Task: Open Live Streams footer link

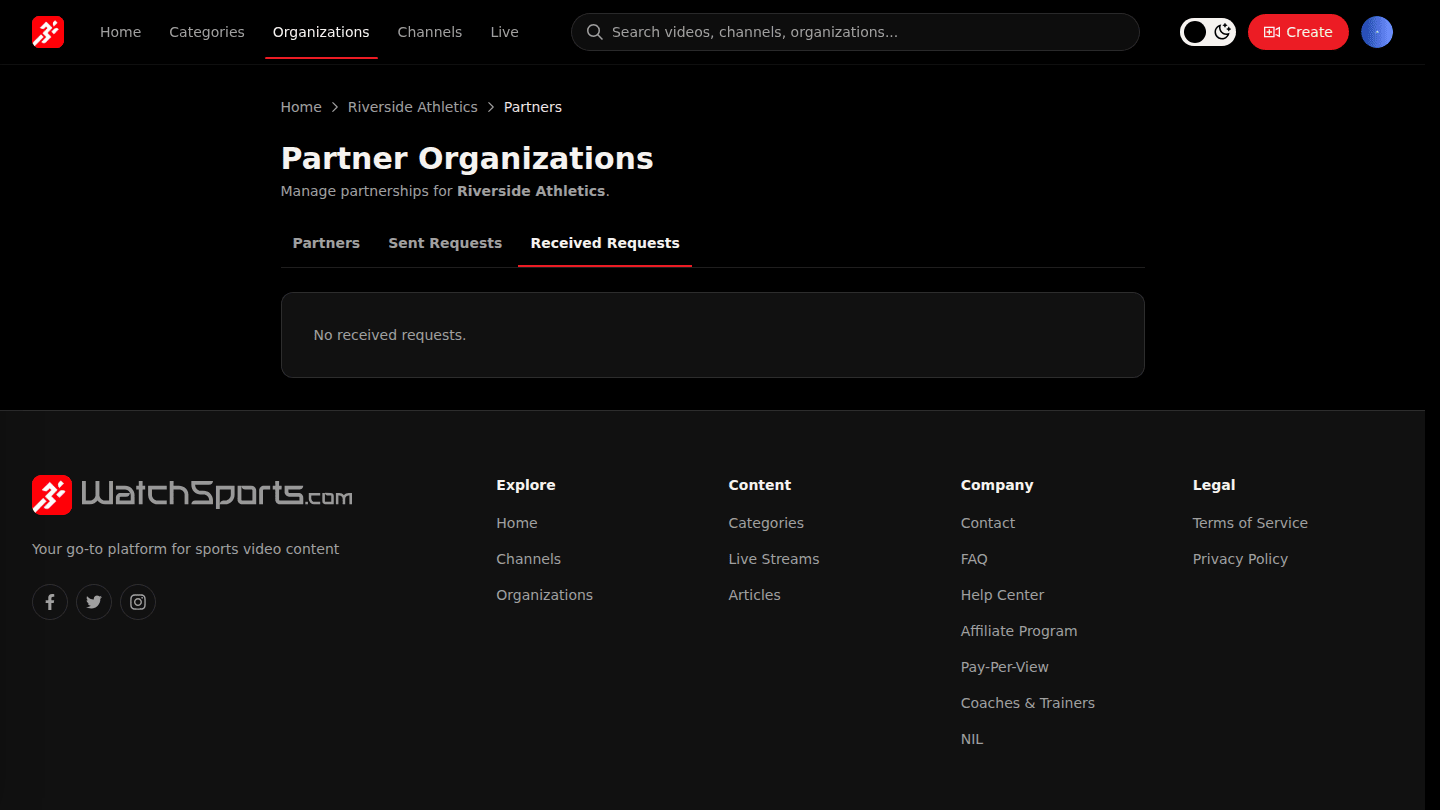Action: click(774, 559)
